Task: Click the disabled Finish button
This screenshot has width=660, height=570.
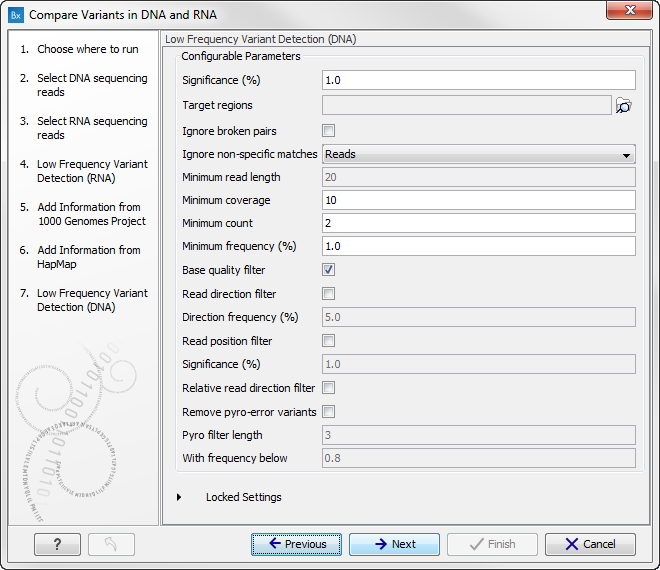Action: point(492,544)
